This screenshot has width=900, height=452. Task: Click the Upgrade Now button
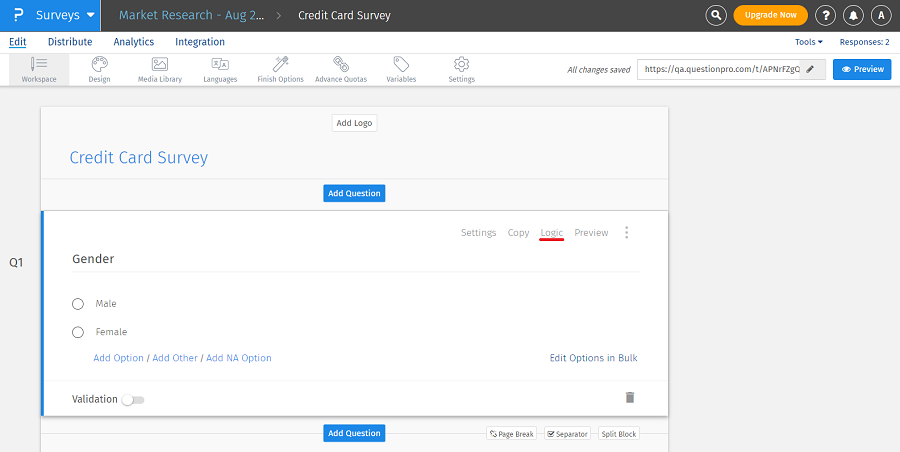pos(770,15)
